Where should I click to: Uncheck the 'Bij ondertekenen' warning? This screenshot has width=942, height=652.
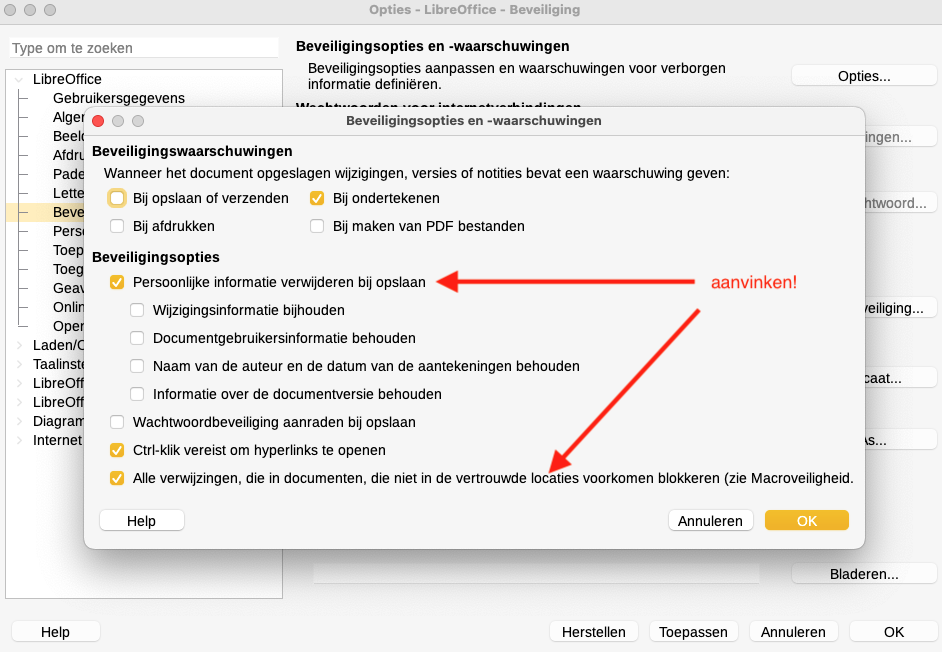pyautogui.click(x=317, y=198)
